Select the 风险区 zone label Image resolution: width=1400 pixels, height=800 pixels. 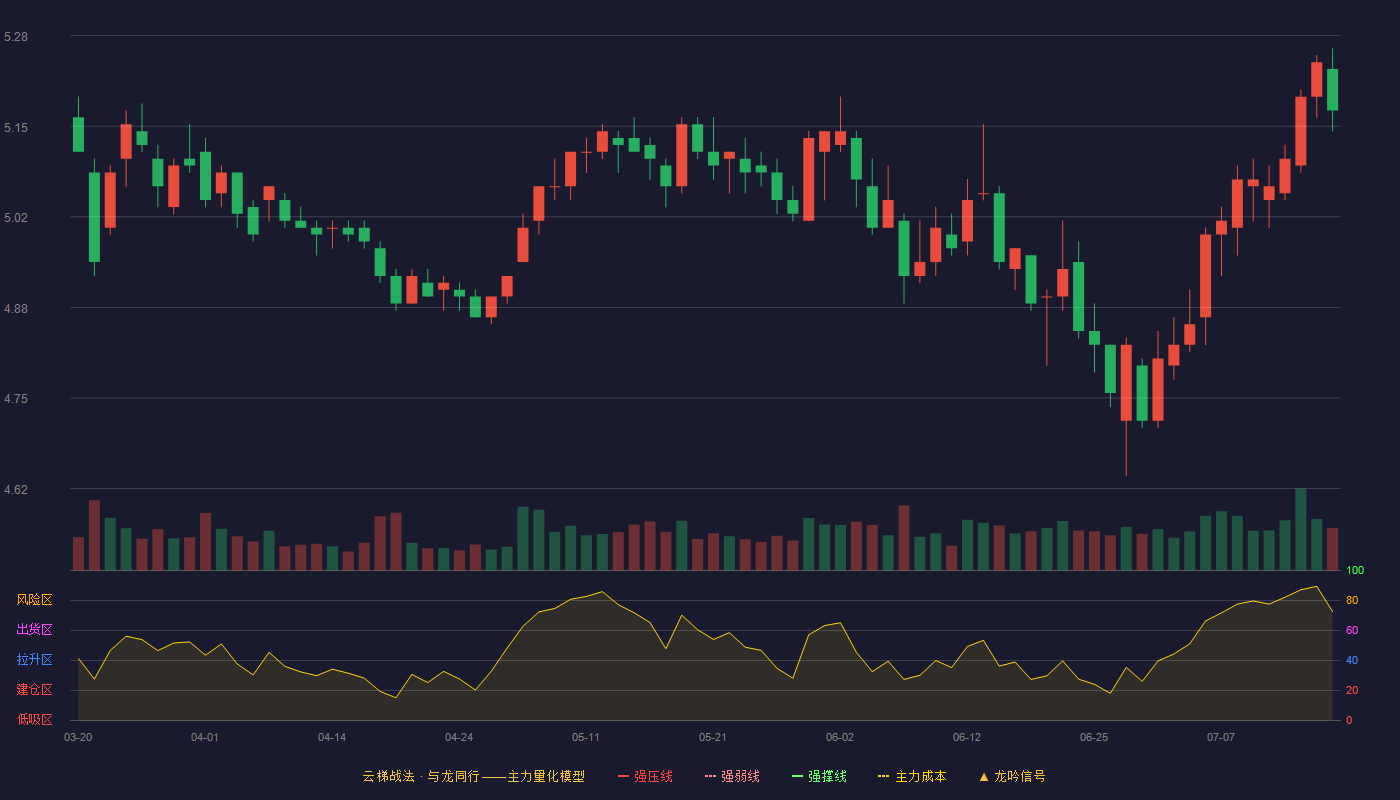(34, 600)
